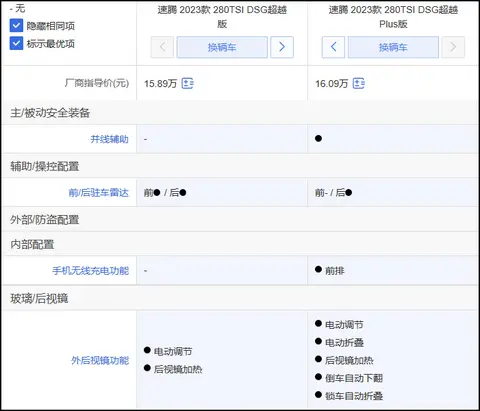The width and height of the screenshot is (480, 411).
Task: Click 锁车自动折叠 mirror feature
Action: [x=354, y=396]
